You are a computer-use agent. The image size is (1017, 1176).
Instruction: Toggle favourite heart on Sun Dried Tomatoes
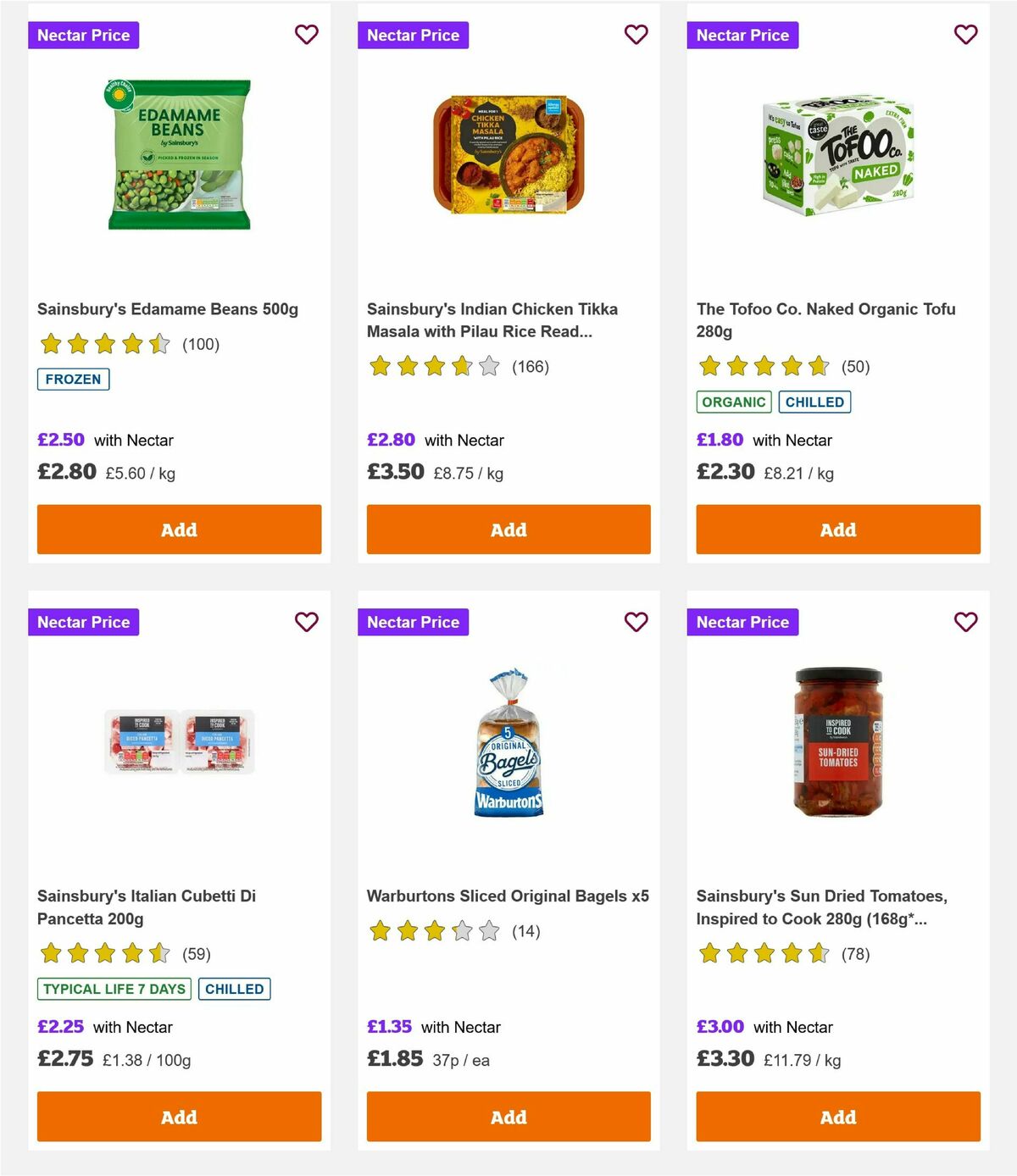point(965,621)
